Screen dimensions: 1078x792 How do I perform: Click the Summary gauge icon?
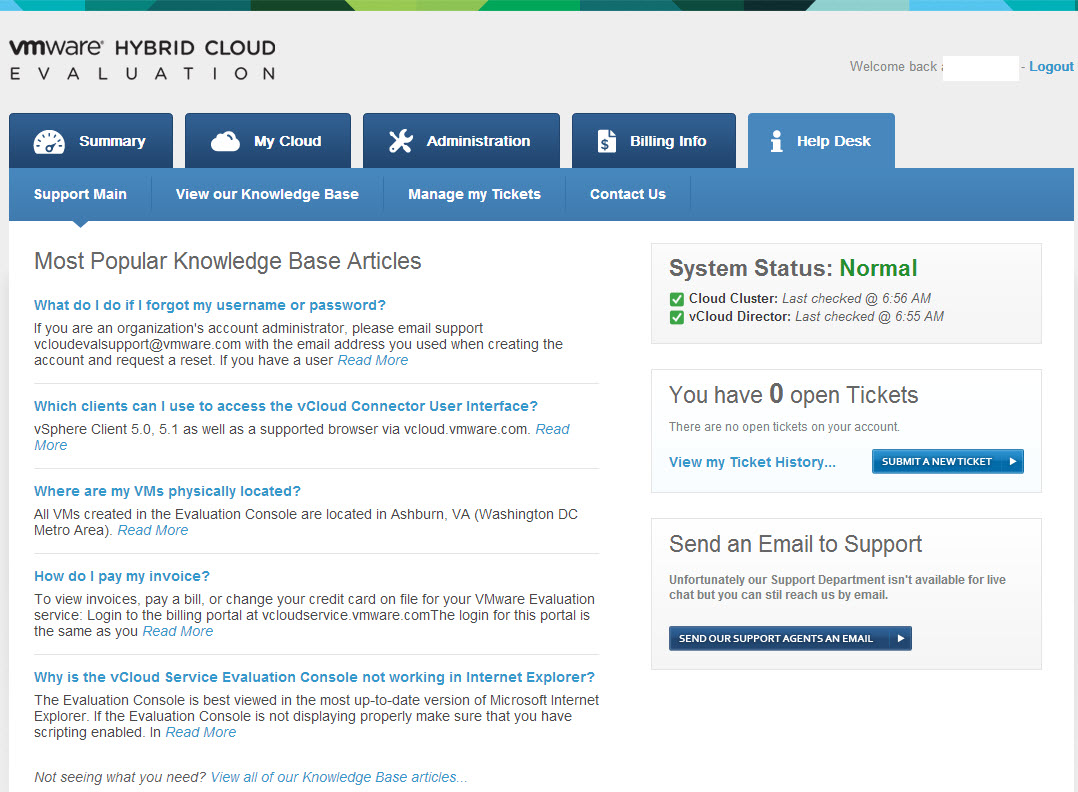50,142
